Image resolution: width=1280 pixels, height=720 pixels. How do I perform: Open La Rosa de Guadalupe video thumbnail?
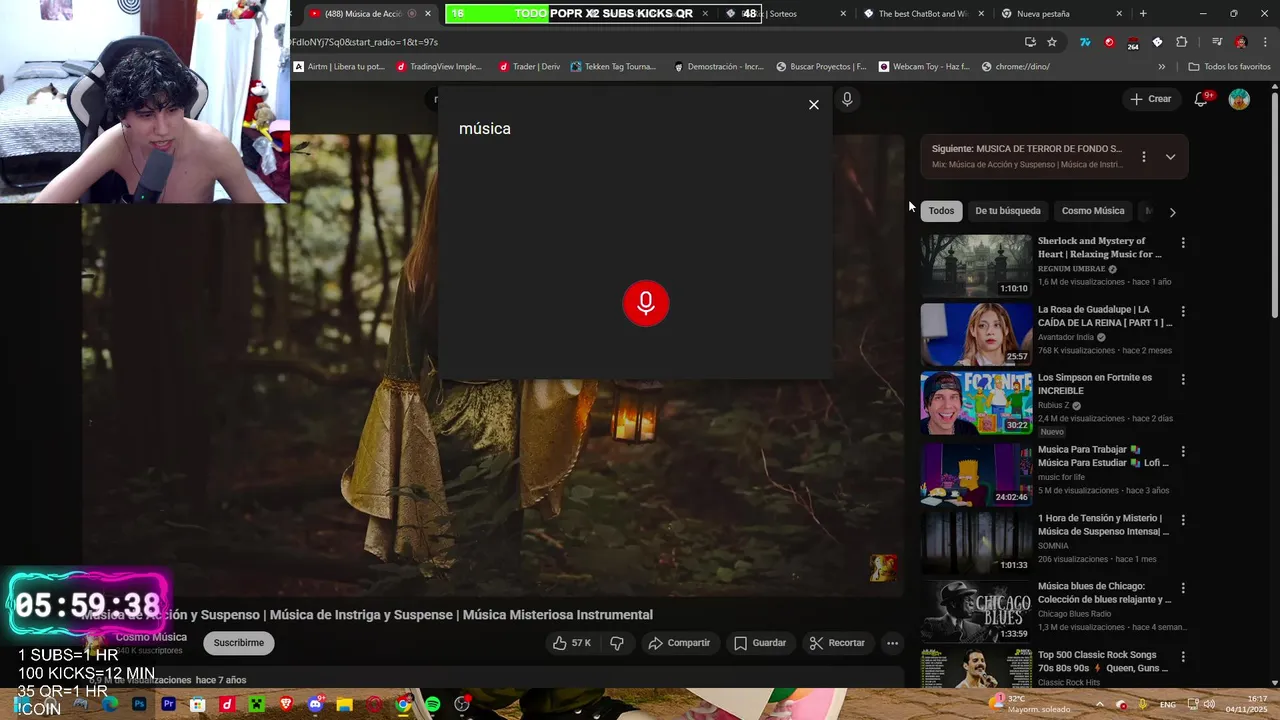pyautogui.click(x=976, y=334)
